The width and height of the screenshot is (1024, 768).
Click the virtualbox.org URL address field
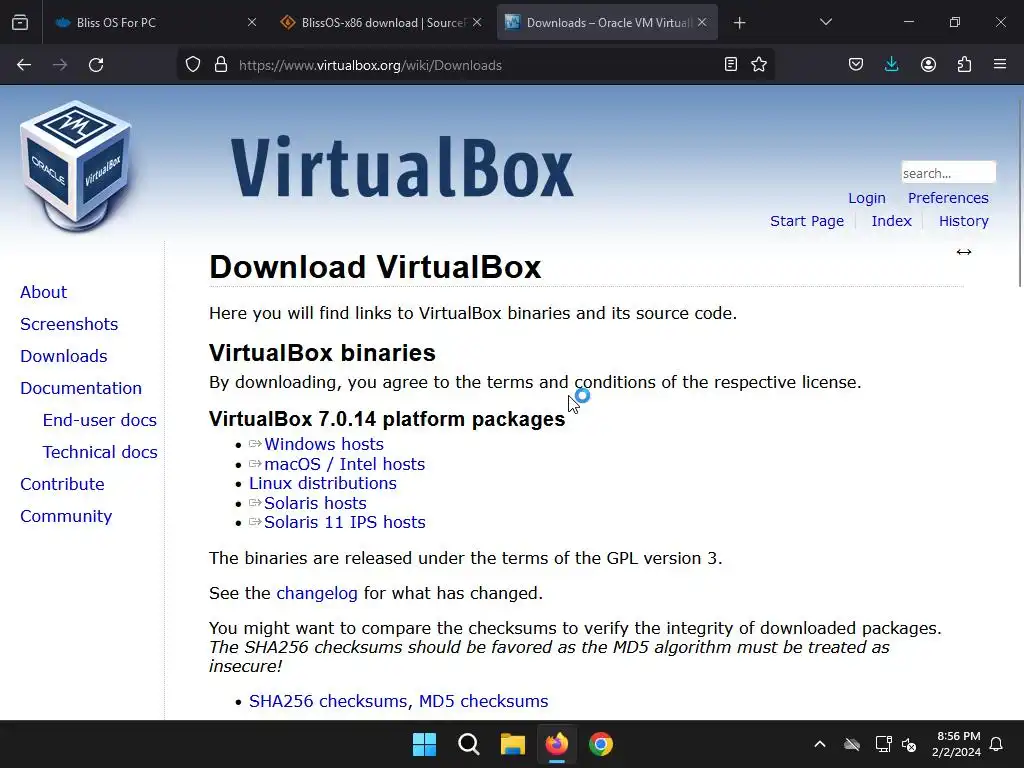(475, 65)
